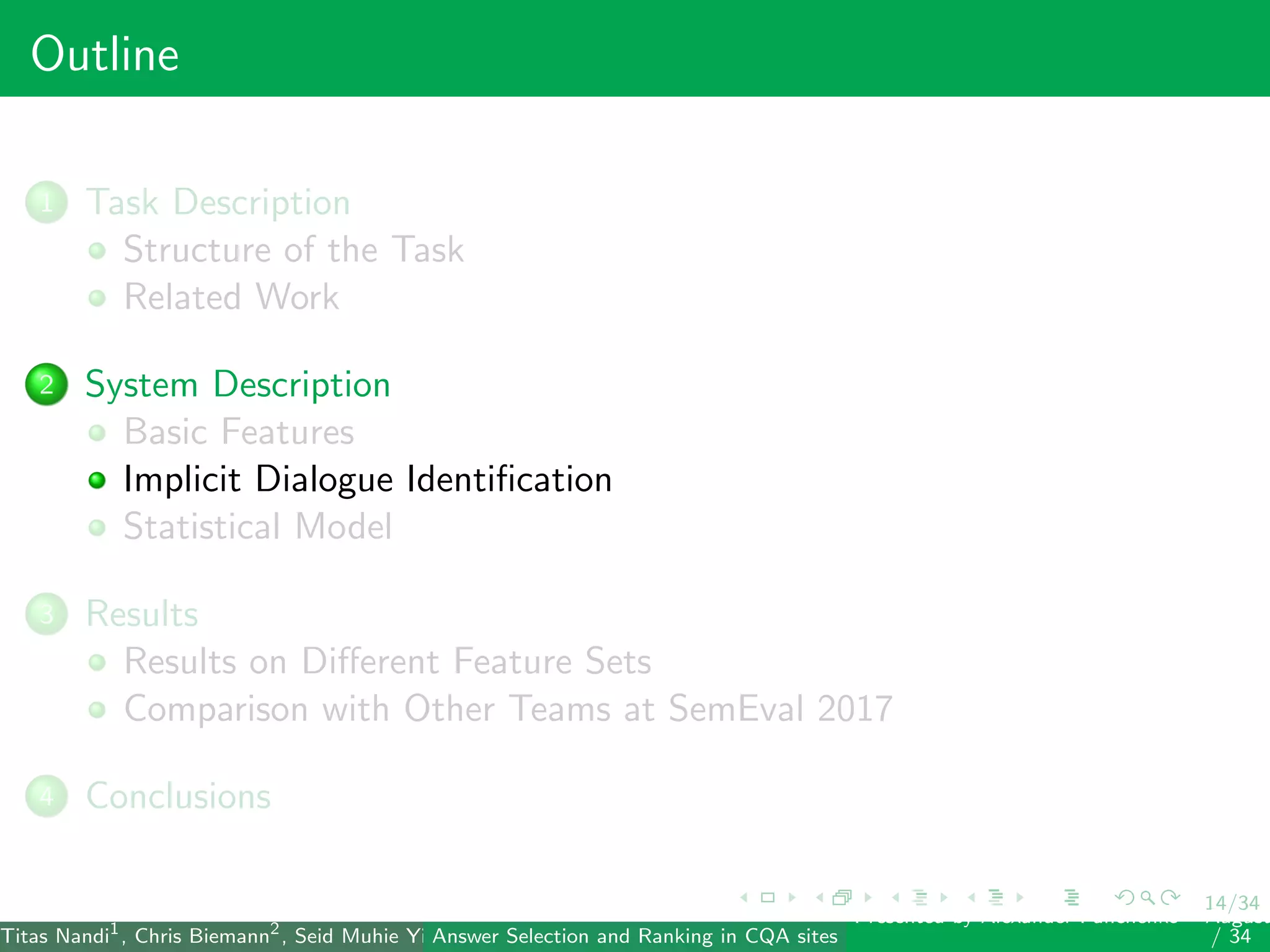Click the numbered ball 3
This screenshot has width=1270, height=952.
[47, 614]
